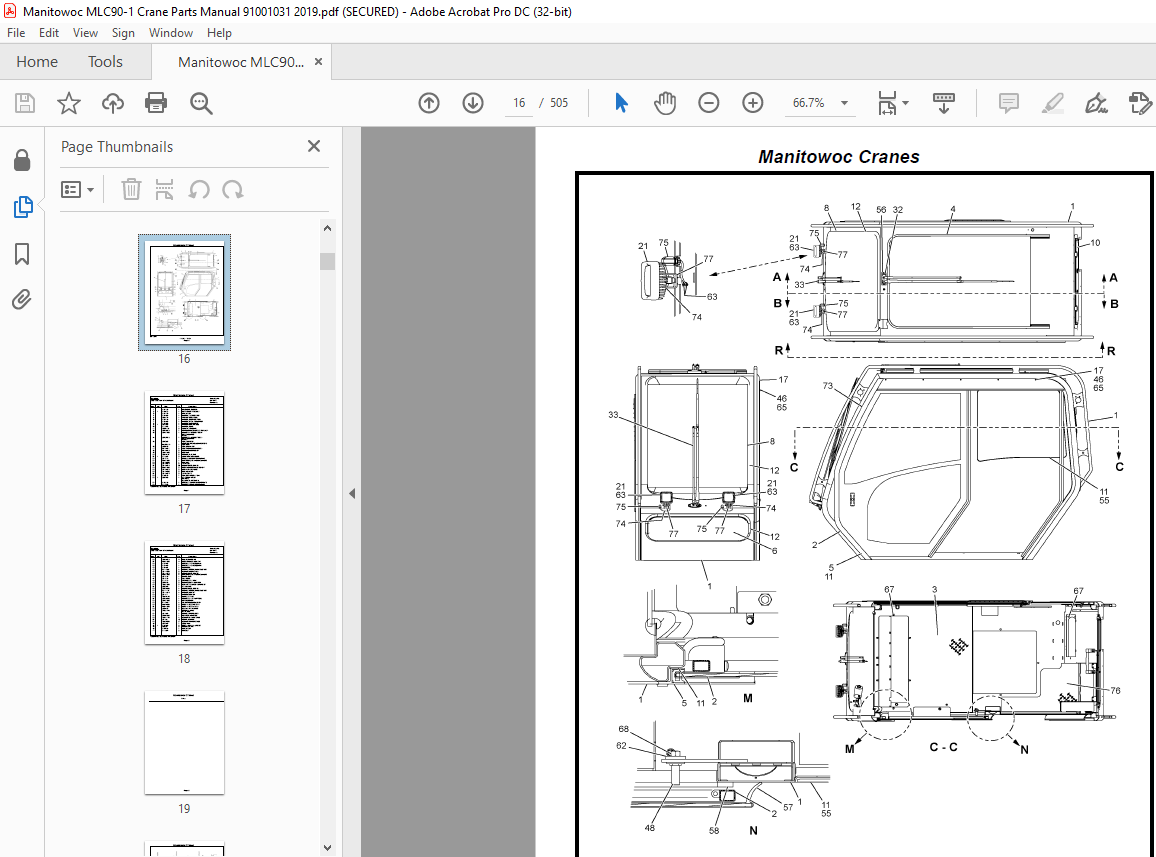
Task: Toggle Page Thumbnails sidebar icon
Action: coord(23,207)
